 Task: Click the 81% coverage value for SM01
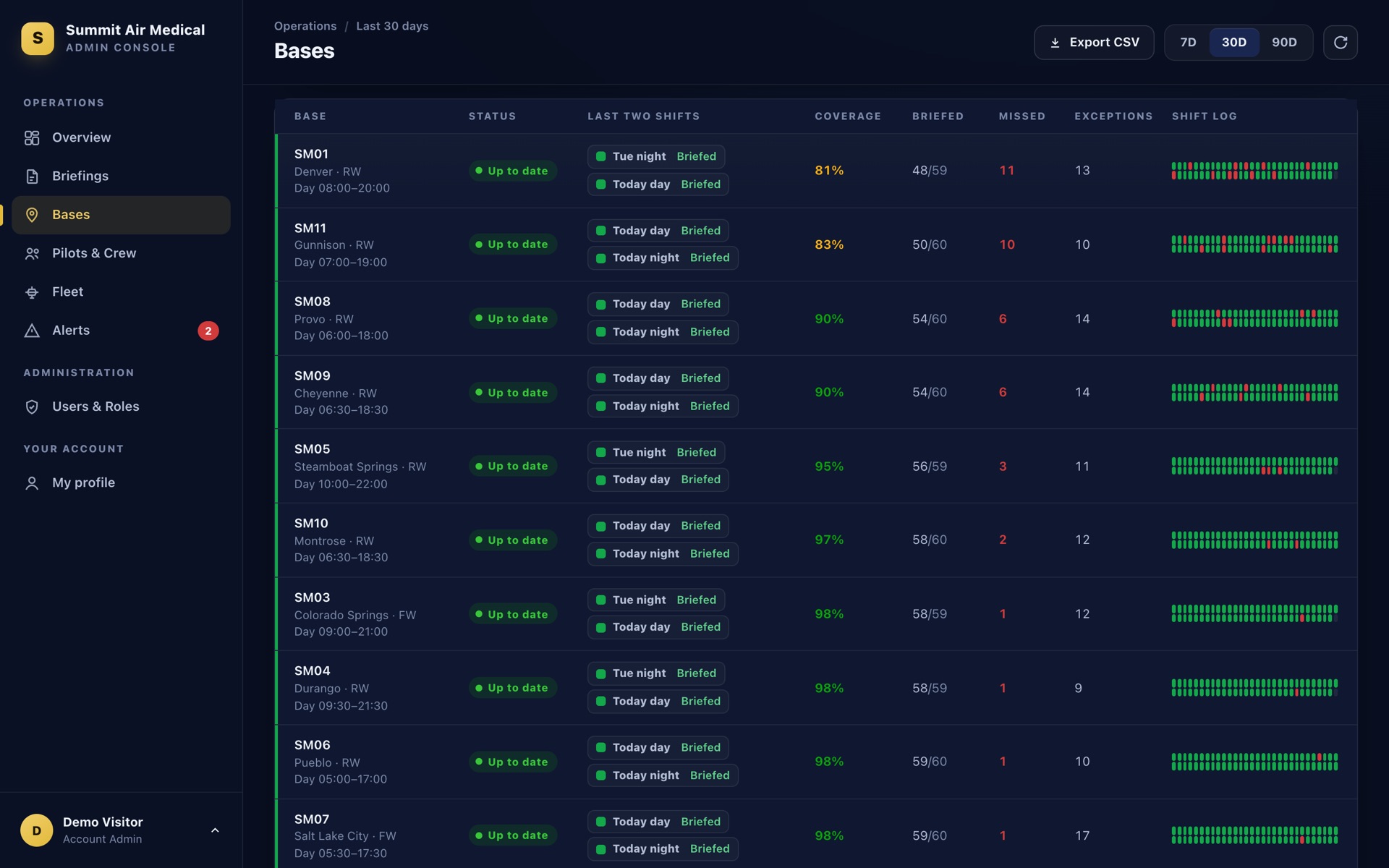point(829,171)
